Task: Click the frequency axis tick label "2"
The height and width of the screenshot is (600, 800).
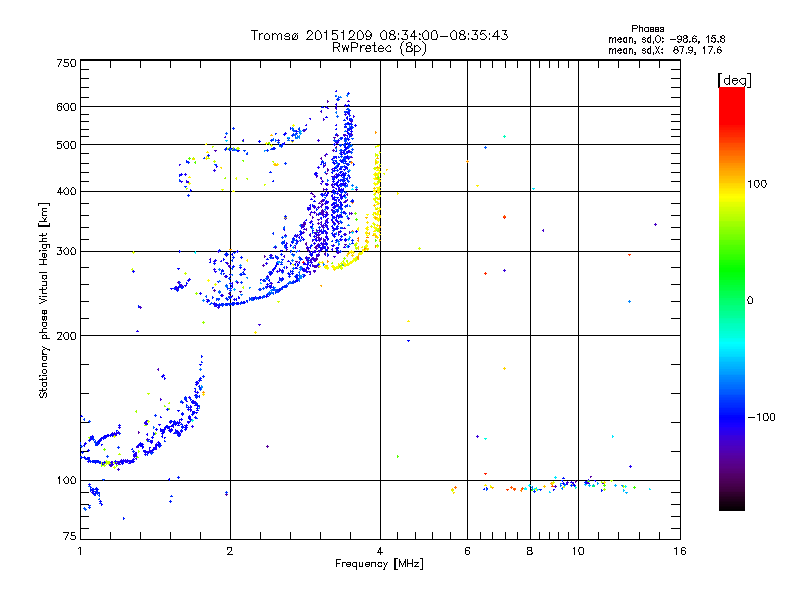Action: 230,551
